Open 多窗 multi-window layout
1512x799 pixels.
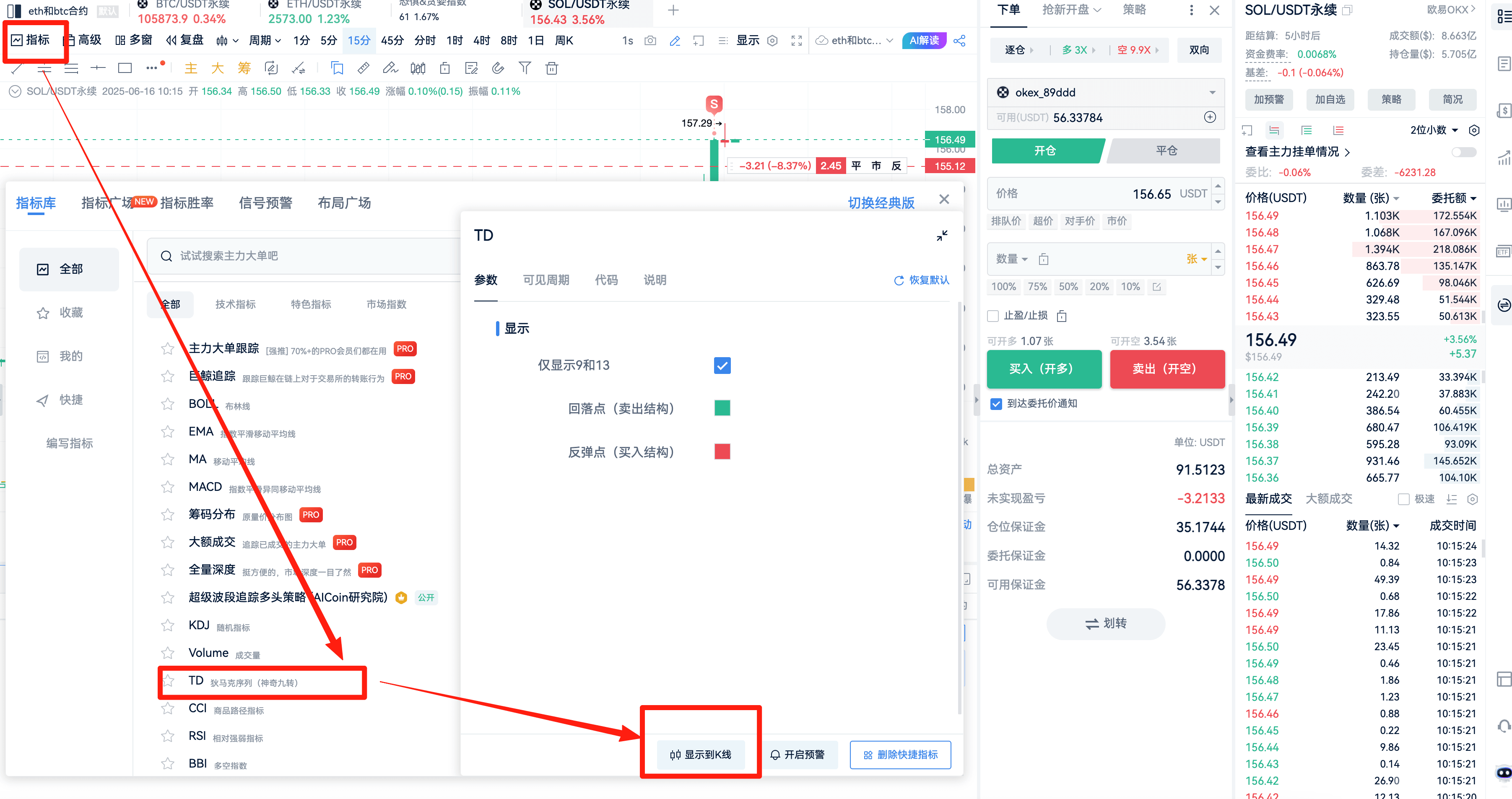pyautogui.click(x=133, y=40)
